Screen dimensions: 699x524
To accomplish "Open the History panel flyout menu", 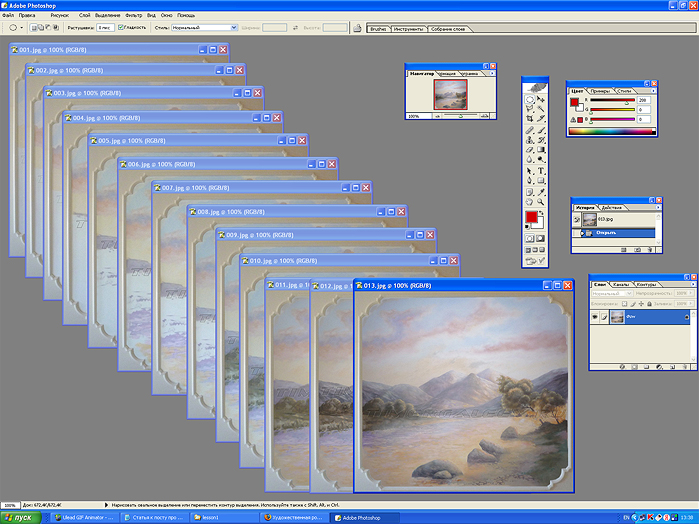I will tap(658, 207).
